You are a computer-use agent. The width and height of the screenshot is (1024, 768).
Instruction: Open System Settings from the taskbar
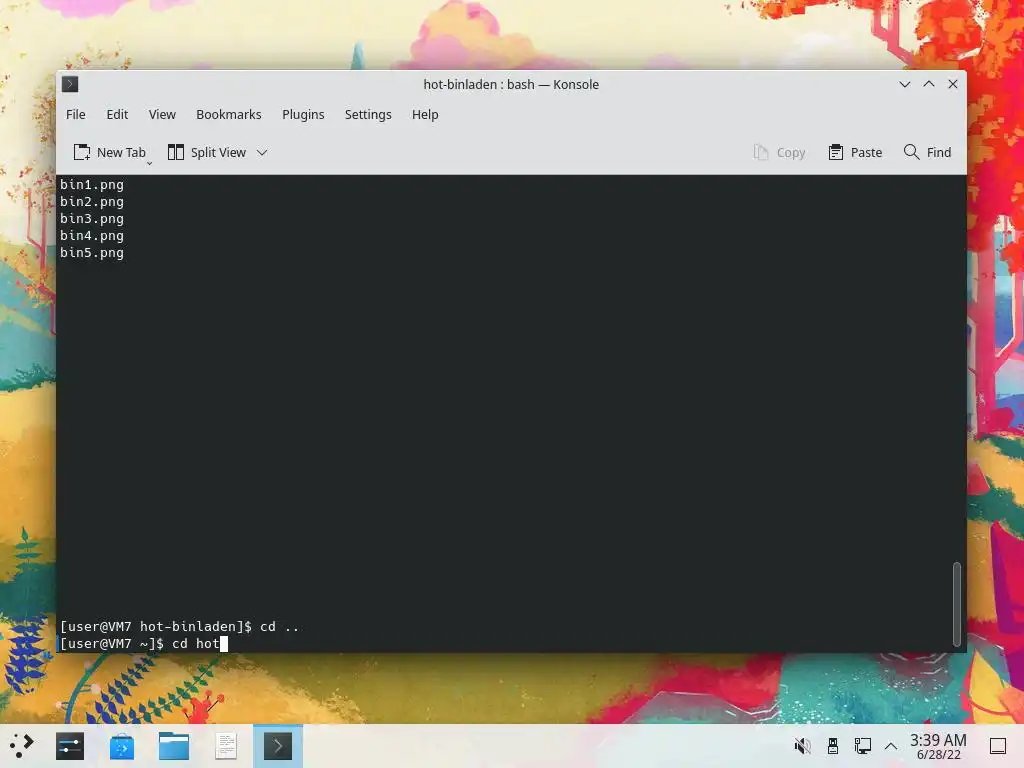tap(70, 746)
